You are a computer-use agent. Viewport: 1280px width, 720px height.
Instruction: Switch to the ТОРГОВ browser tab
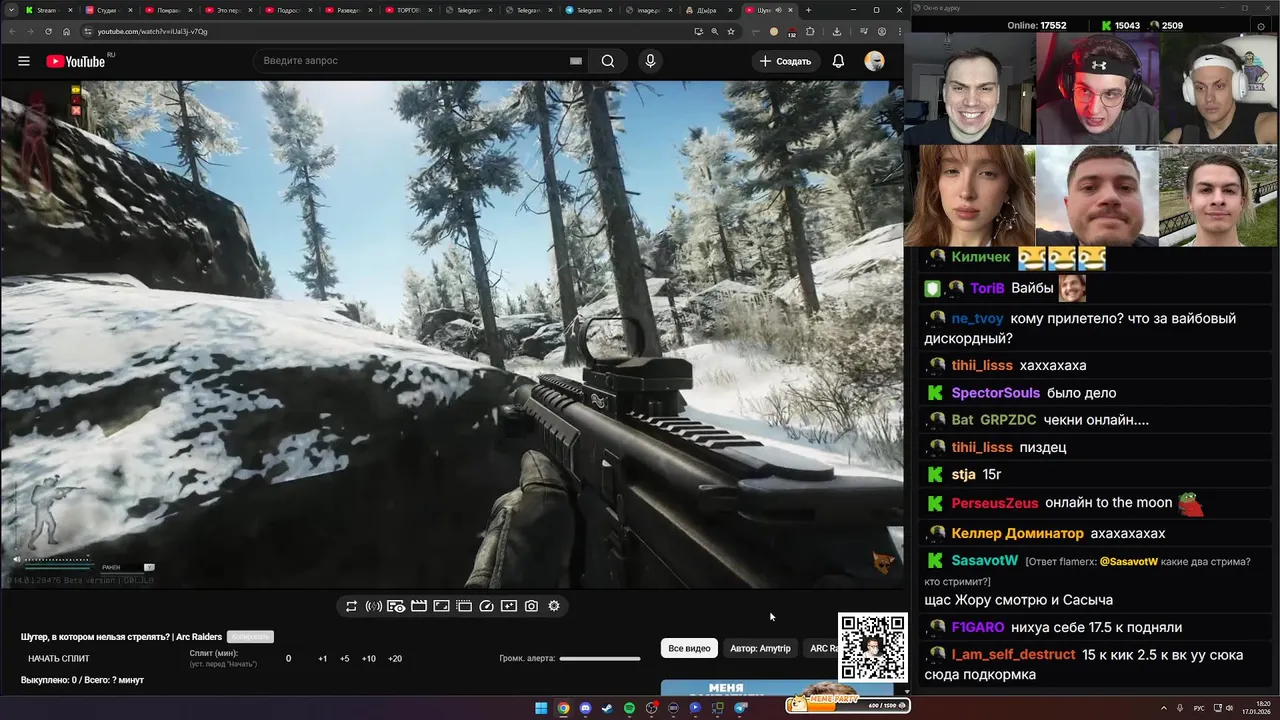(408, 10)
